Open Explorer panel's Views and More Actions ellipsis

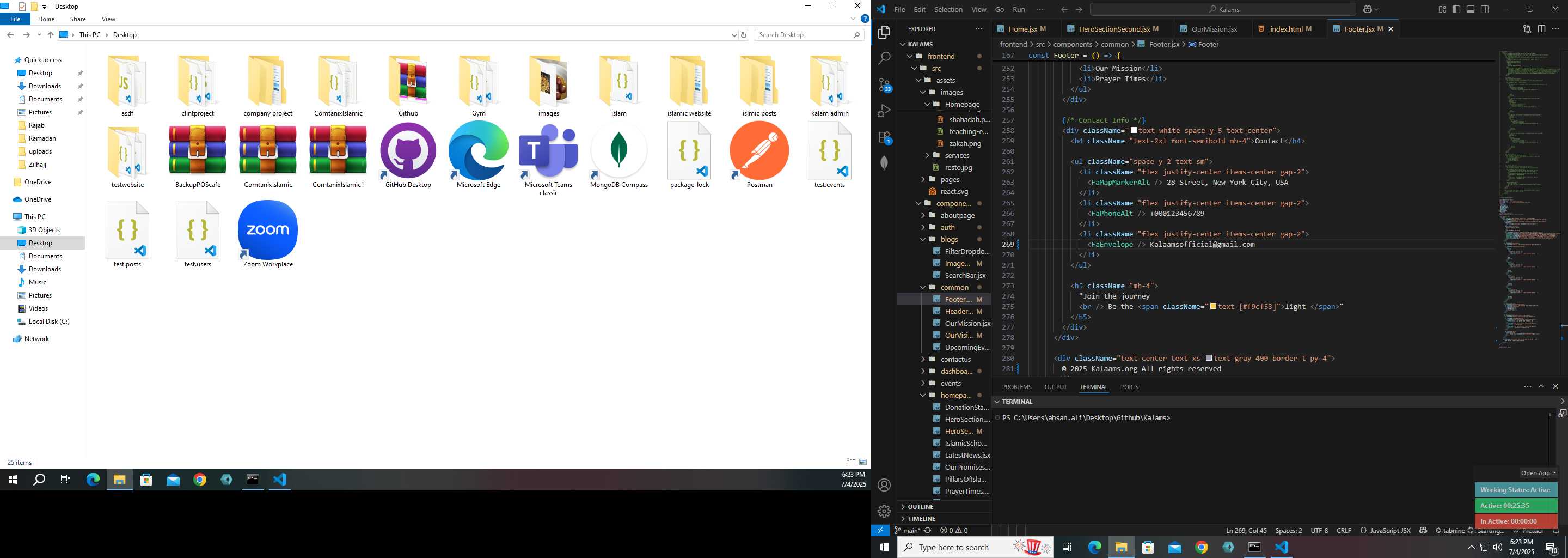(979, 29)
